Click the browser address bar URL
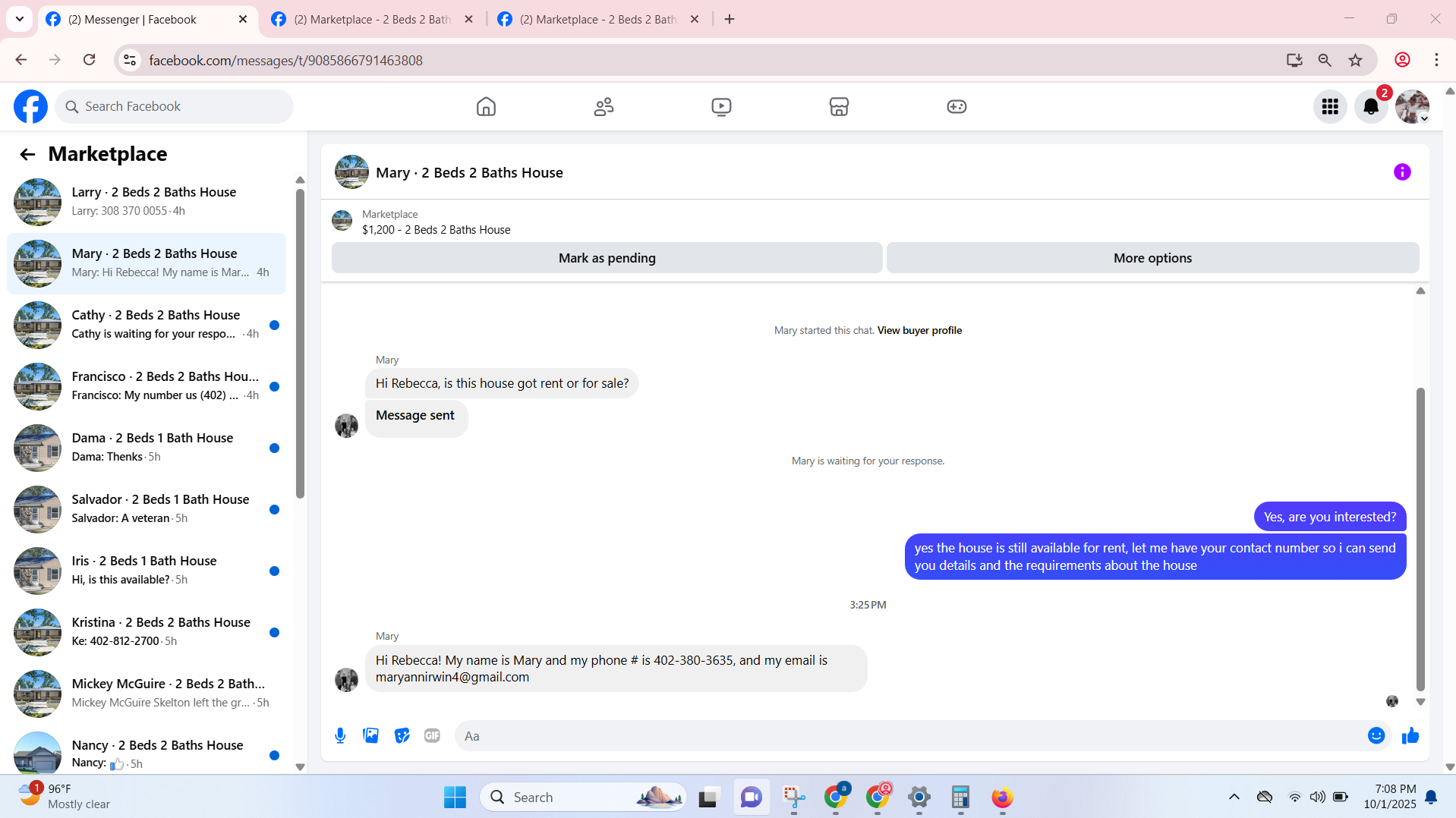This screenshot has width=1456, height=818. click(285, 61)
